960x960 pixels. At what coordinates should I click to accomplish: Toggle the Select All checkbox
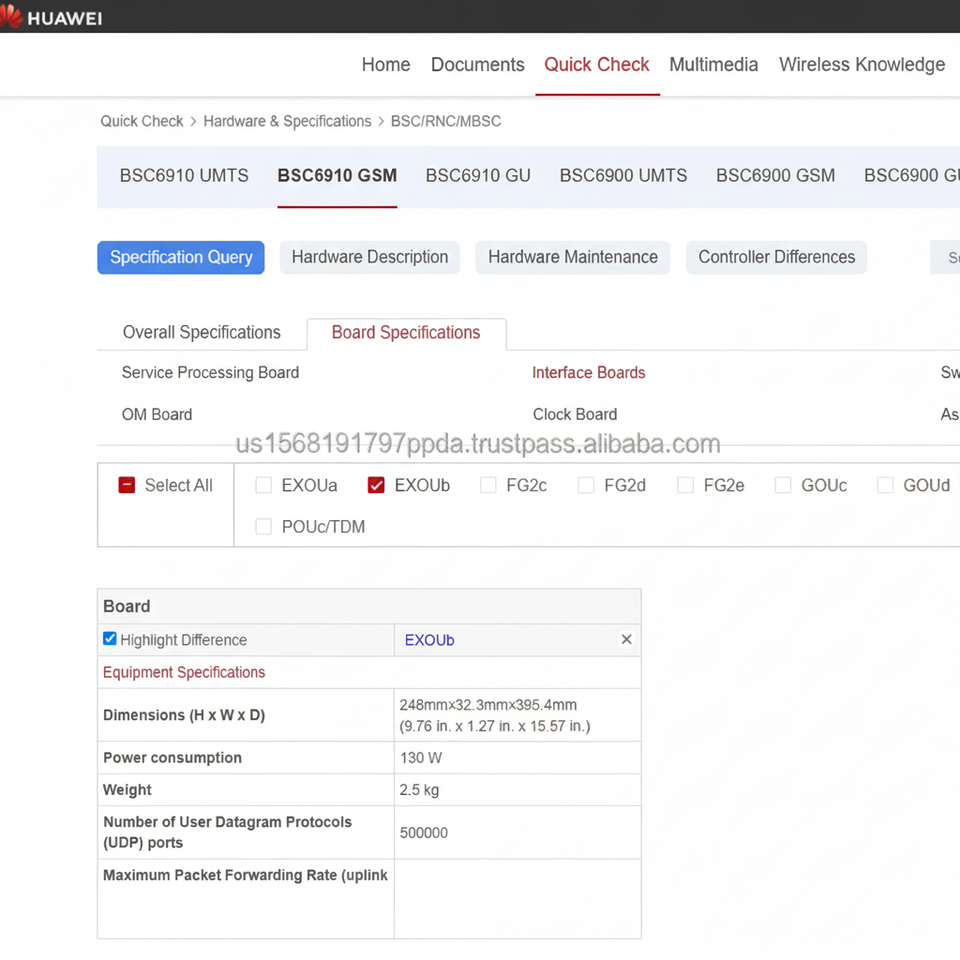(x=127, y=486)
